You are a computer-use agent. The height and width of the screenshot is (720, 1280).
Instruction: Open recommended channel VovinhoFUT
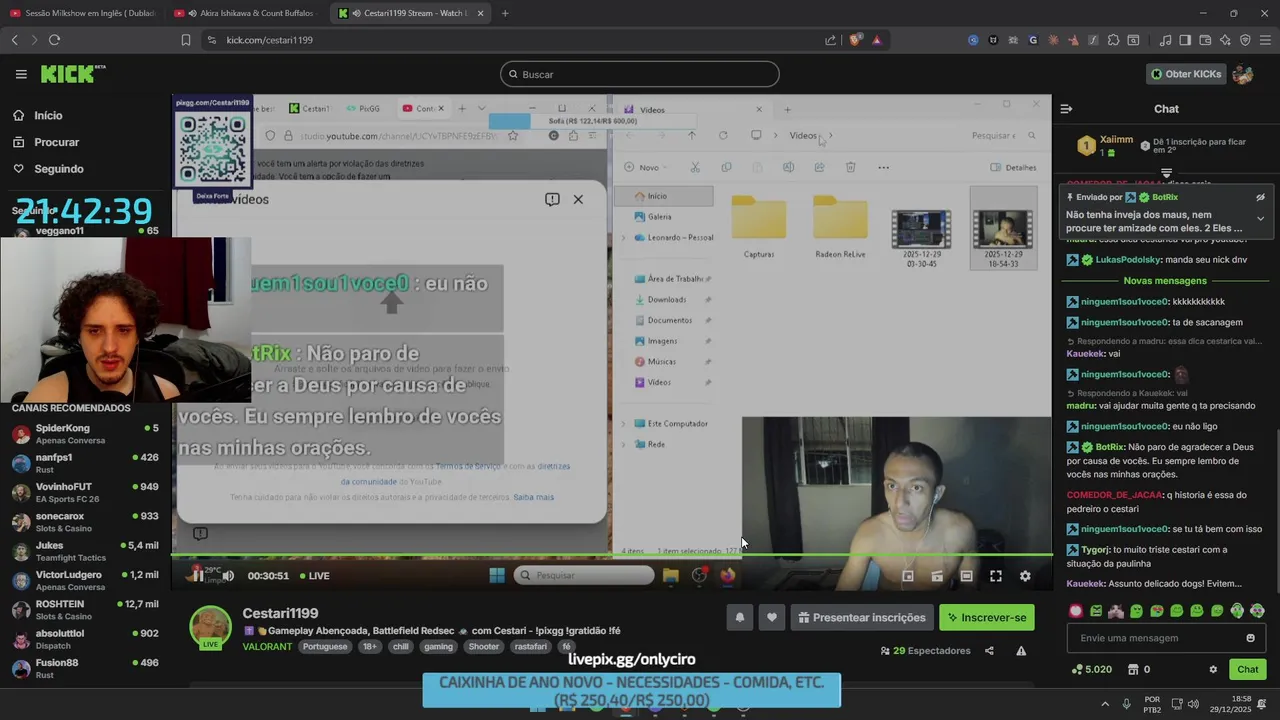(85, 493)
